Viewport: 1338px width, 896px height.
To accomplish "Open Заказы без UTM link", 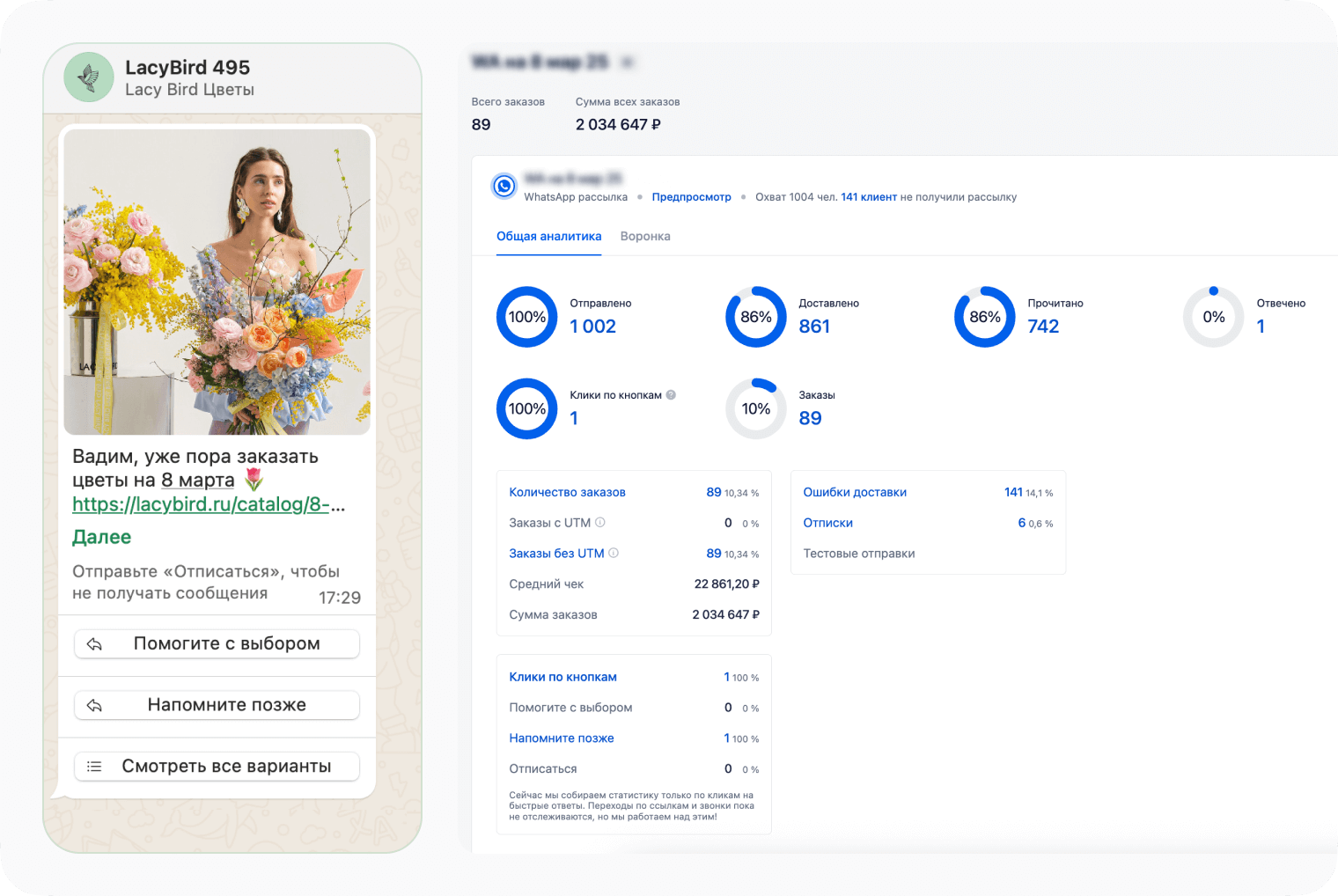I will tap(556, 553).
